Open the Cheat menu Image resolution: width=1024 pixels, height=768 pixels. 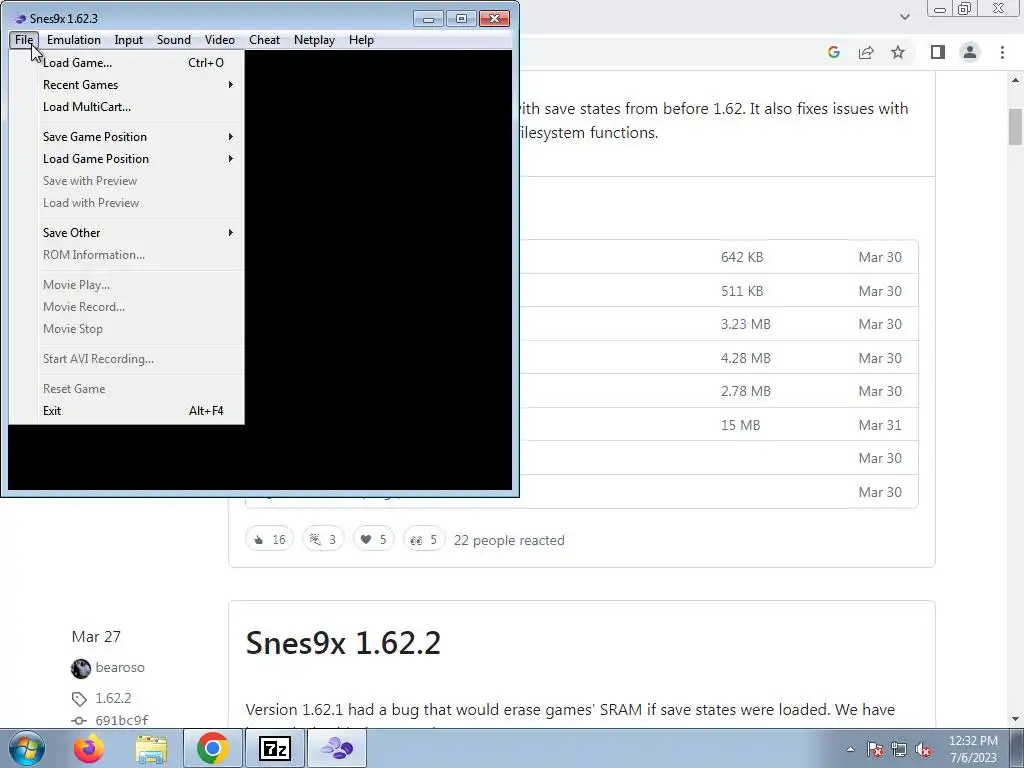click(x=264, y=40)
